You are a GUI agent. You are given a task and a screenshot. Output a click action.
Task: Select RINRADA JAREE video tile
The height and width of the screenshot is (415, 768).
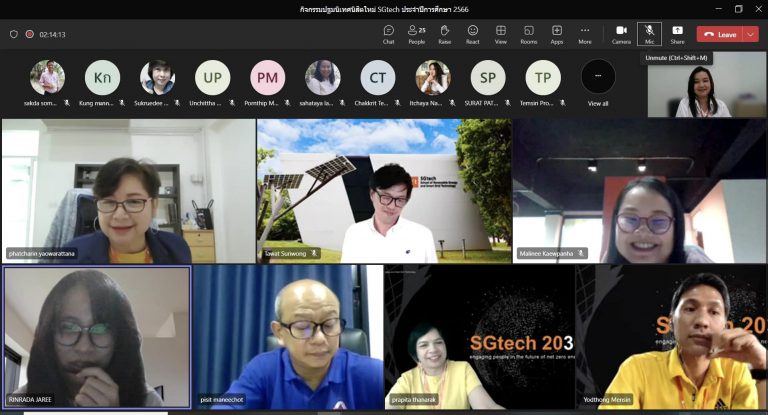(97, 337)
